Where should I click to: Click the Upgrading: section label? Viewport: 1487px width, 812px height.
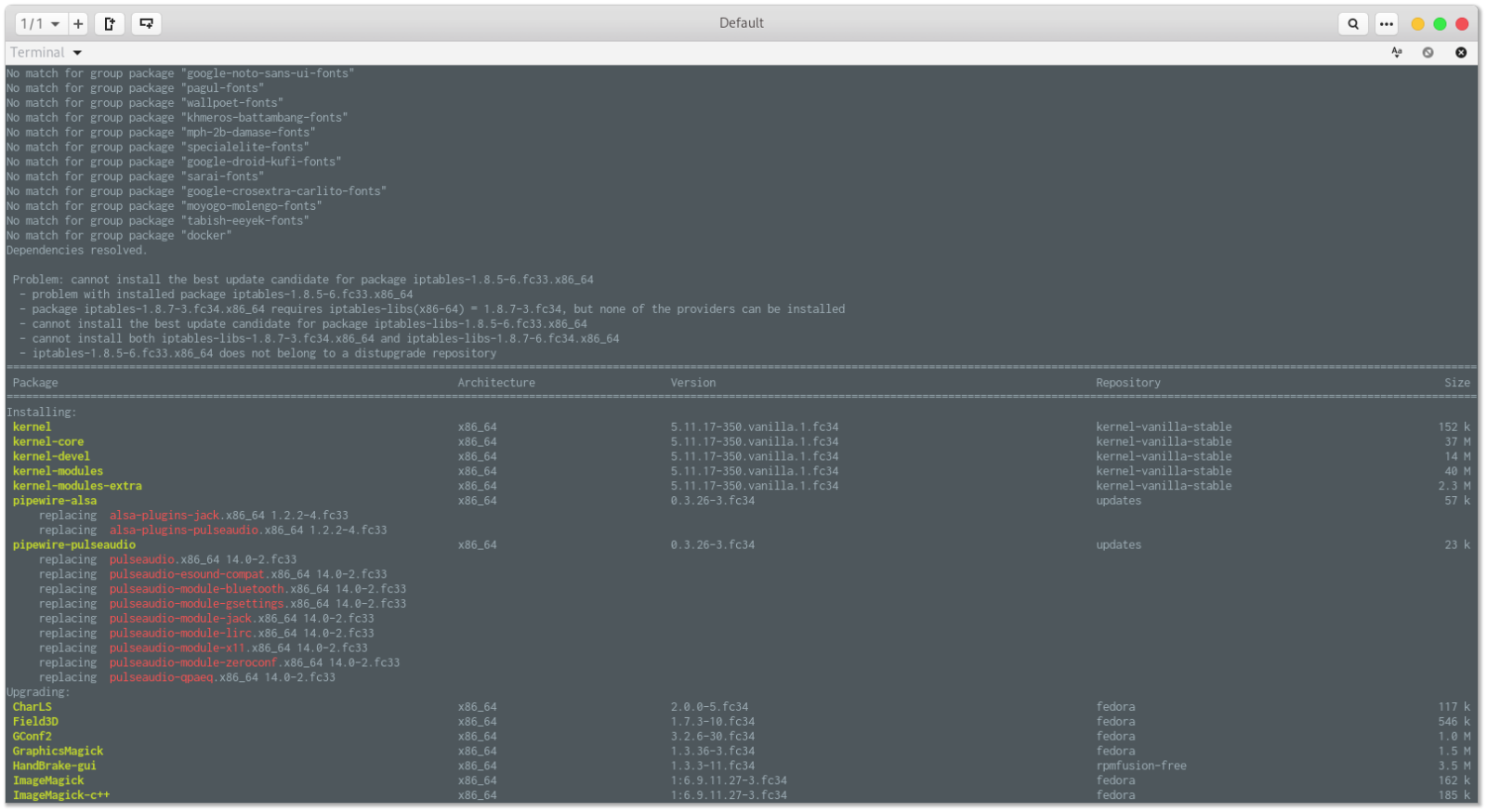[38, 693]
